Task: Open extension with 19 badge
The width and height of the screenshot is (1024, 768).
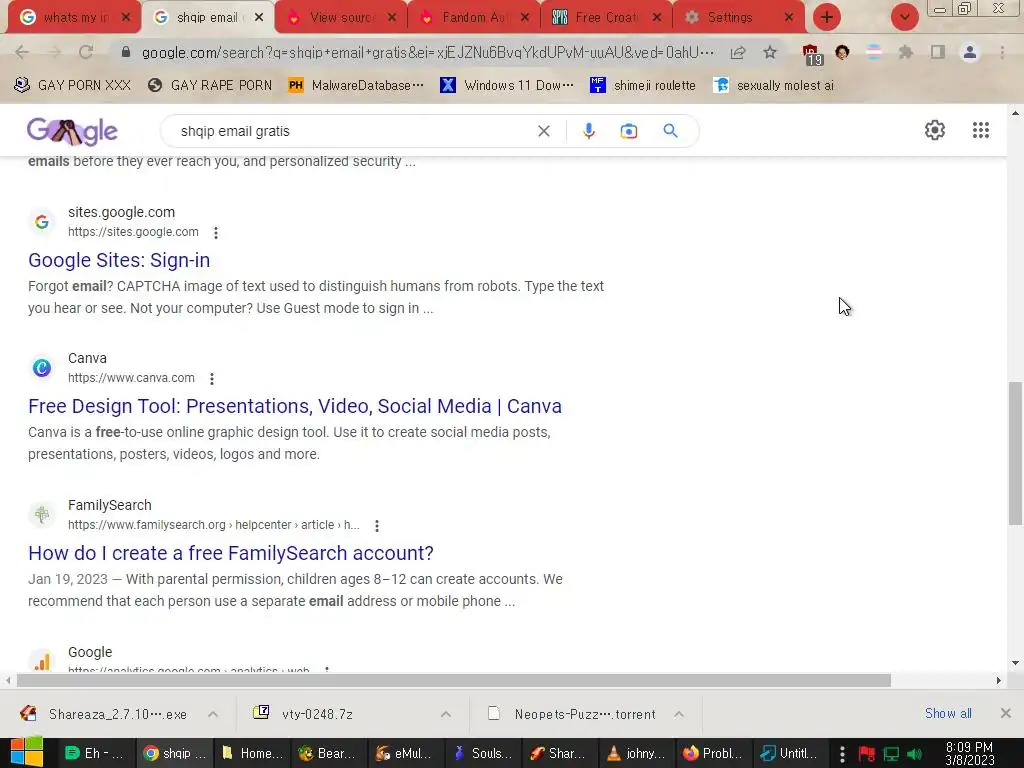Action: tap(811, 54)
